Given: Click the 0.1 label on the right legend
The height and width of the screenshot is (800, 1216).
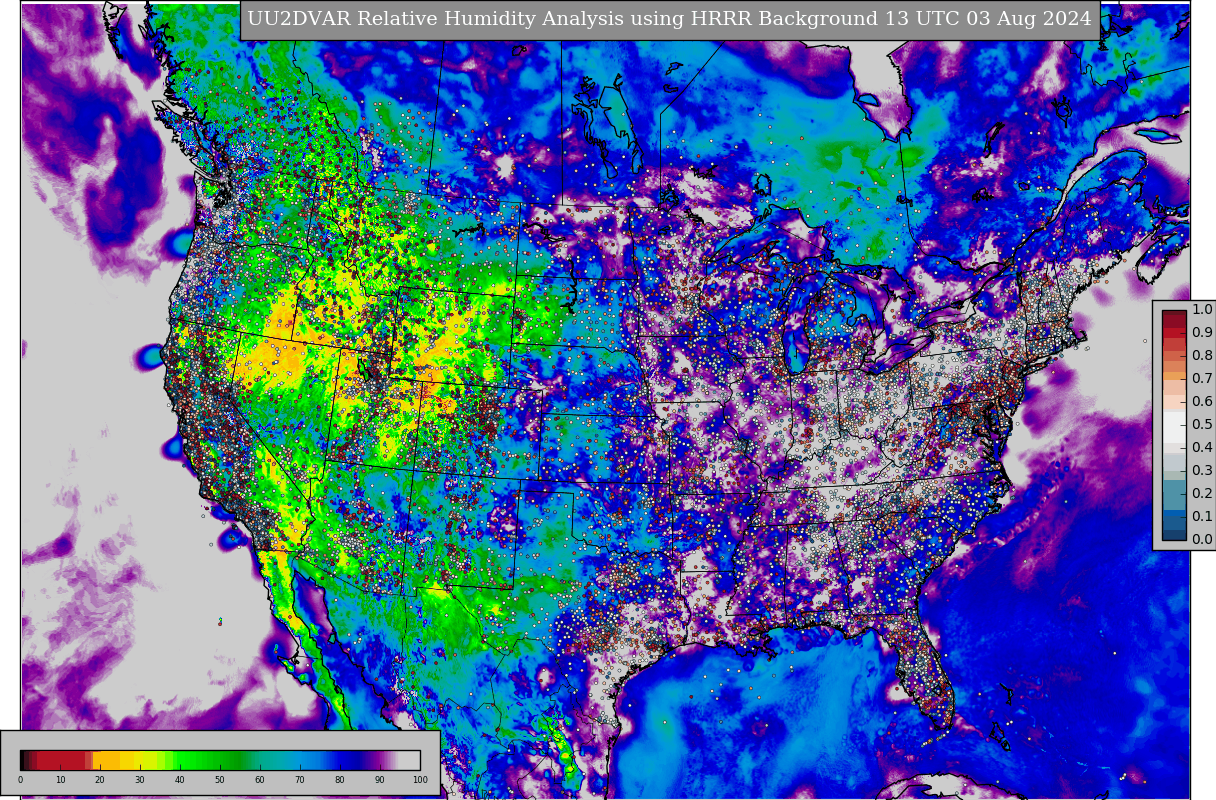Looking at the screenshot, I should (1202, 517).
